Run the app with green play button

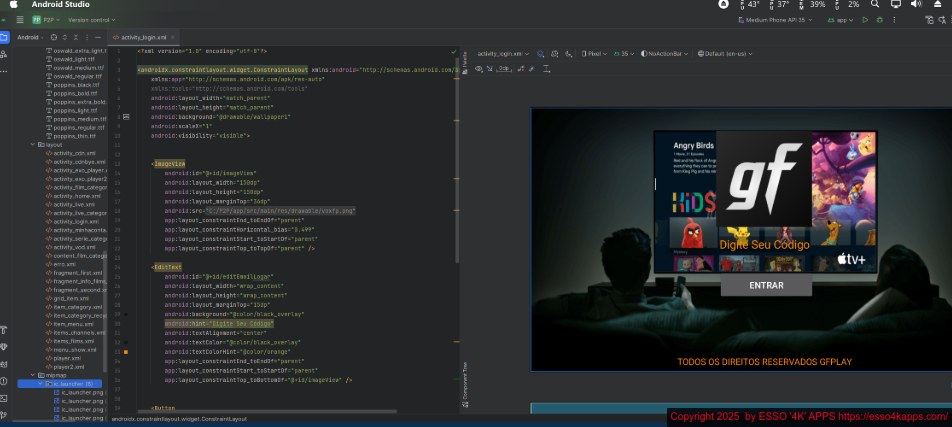click(x=865, y=20)
